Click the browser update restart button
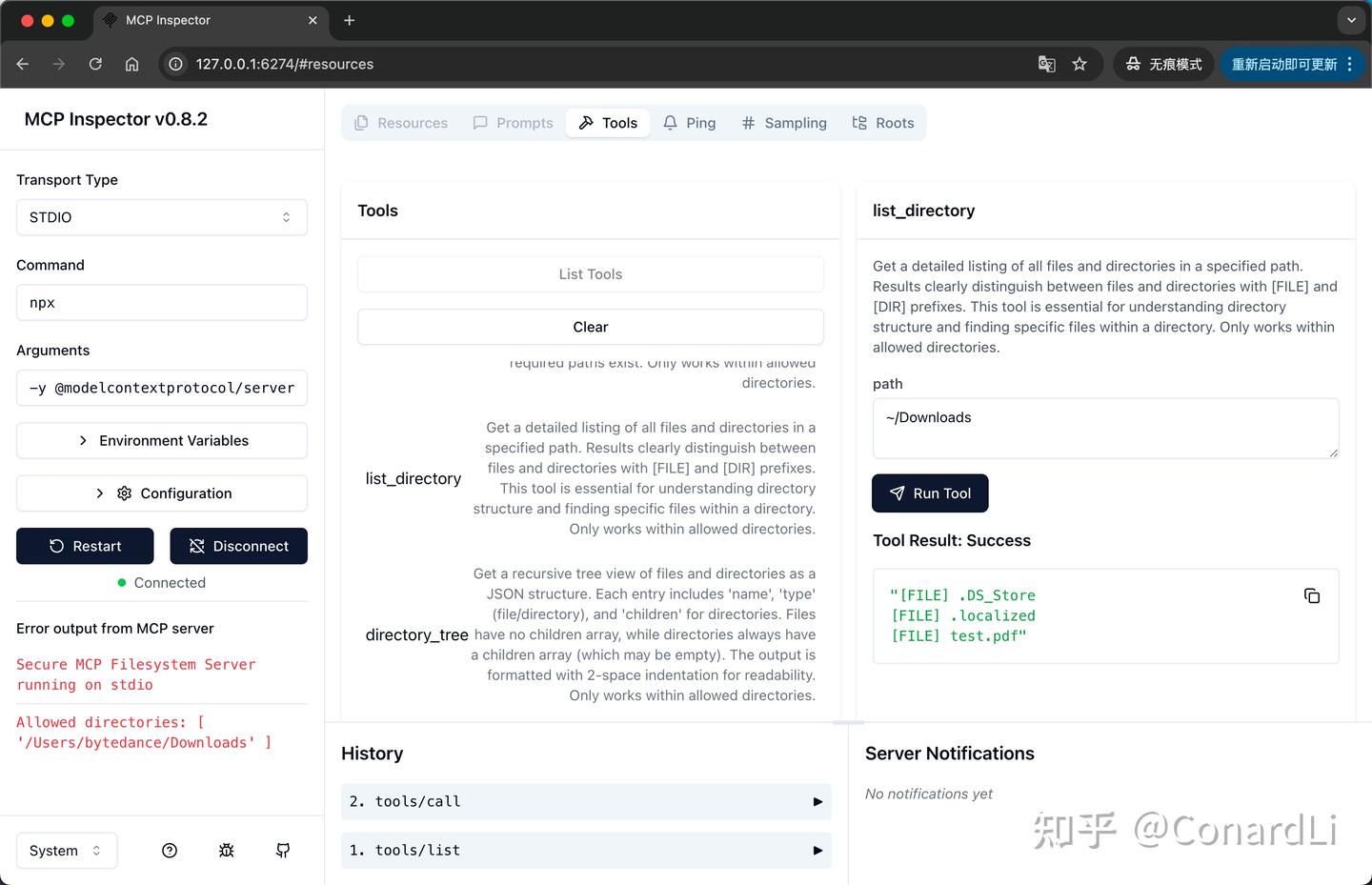The image size is (1372, 885). pyautogui.click(x=1284, y=64)
